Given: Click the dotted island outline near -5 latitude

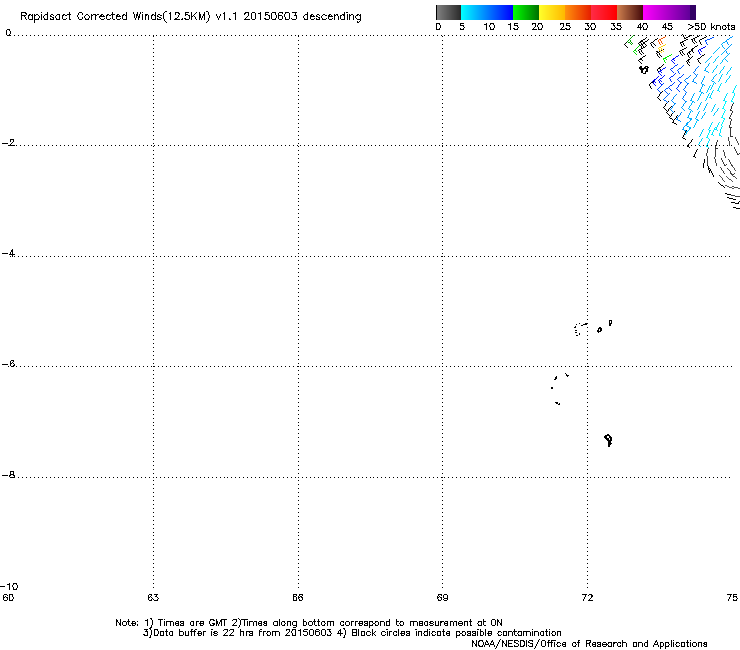Looking at the screenshot, I should tap(580, 329).
